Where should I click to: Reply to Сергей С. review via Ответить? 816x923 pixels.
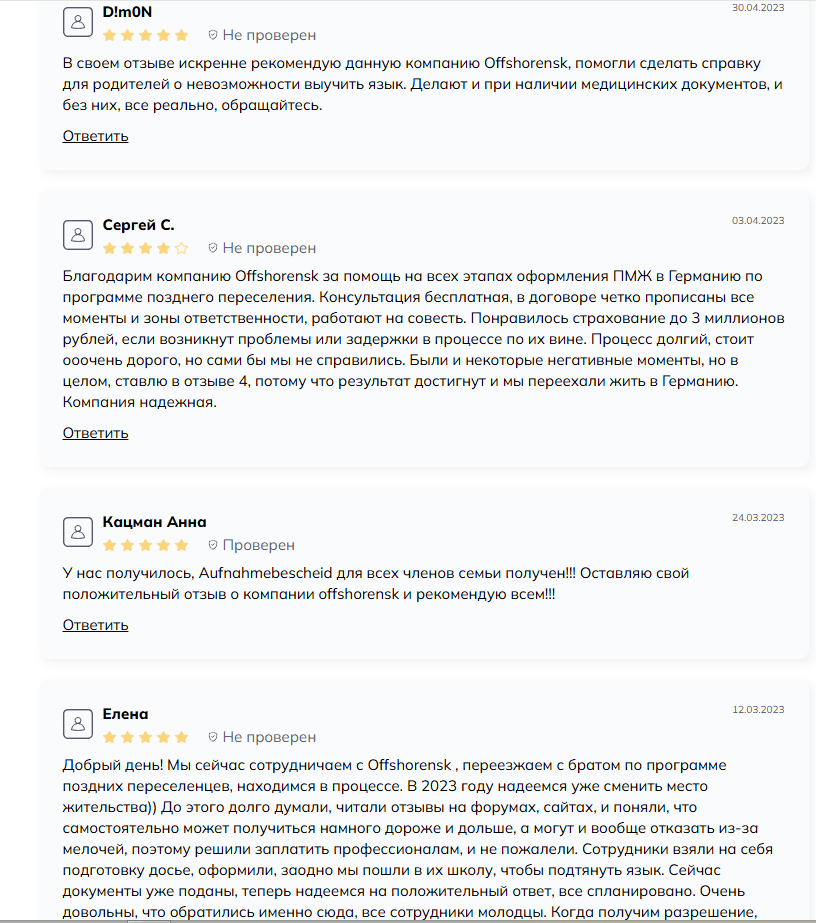point(95,433)
